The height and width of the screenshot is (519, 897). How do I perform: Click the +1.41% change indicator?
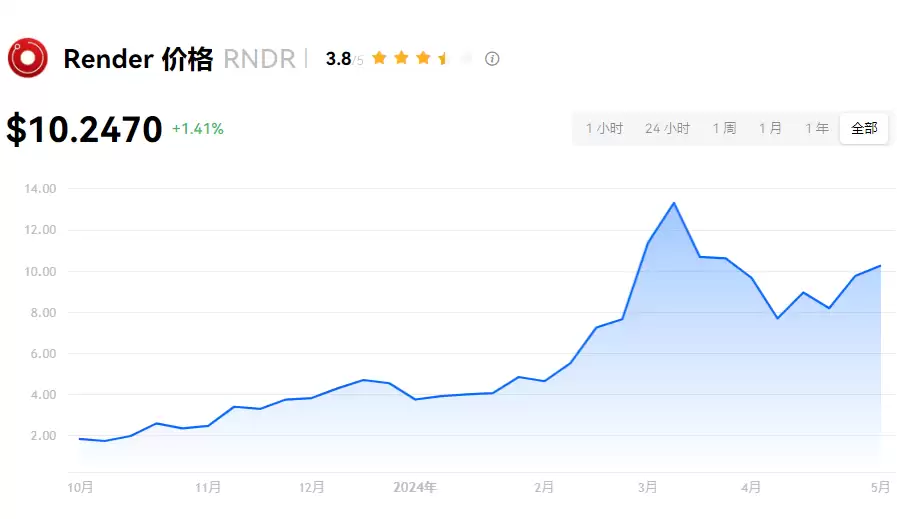coord(198,129)
